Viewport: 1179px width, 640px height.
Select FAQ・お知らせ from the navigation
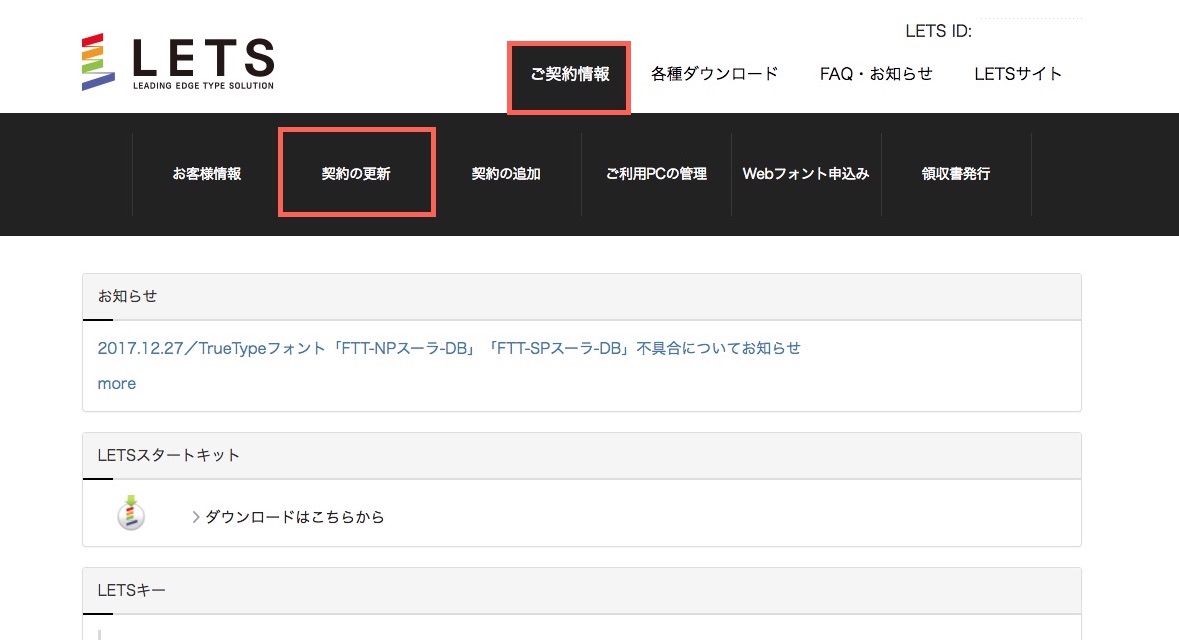coord(875,73)
